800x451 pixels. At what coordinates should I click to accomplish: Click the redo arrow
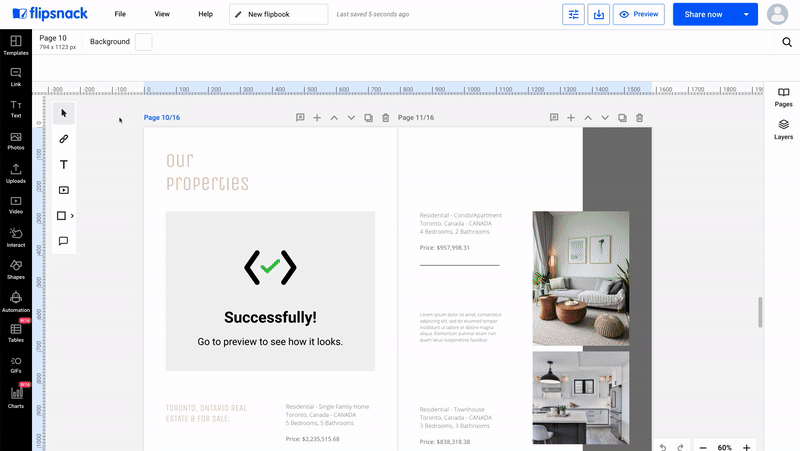(x=680, y=447)
